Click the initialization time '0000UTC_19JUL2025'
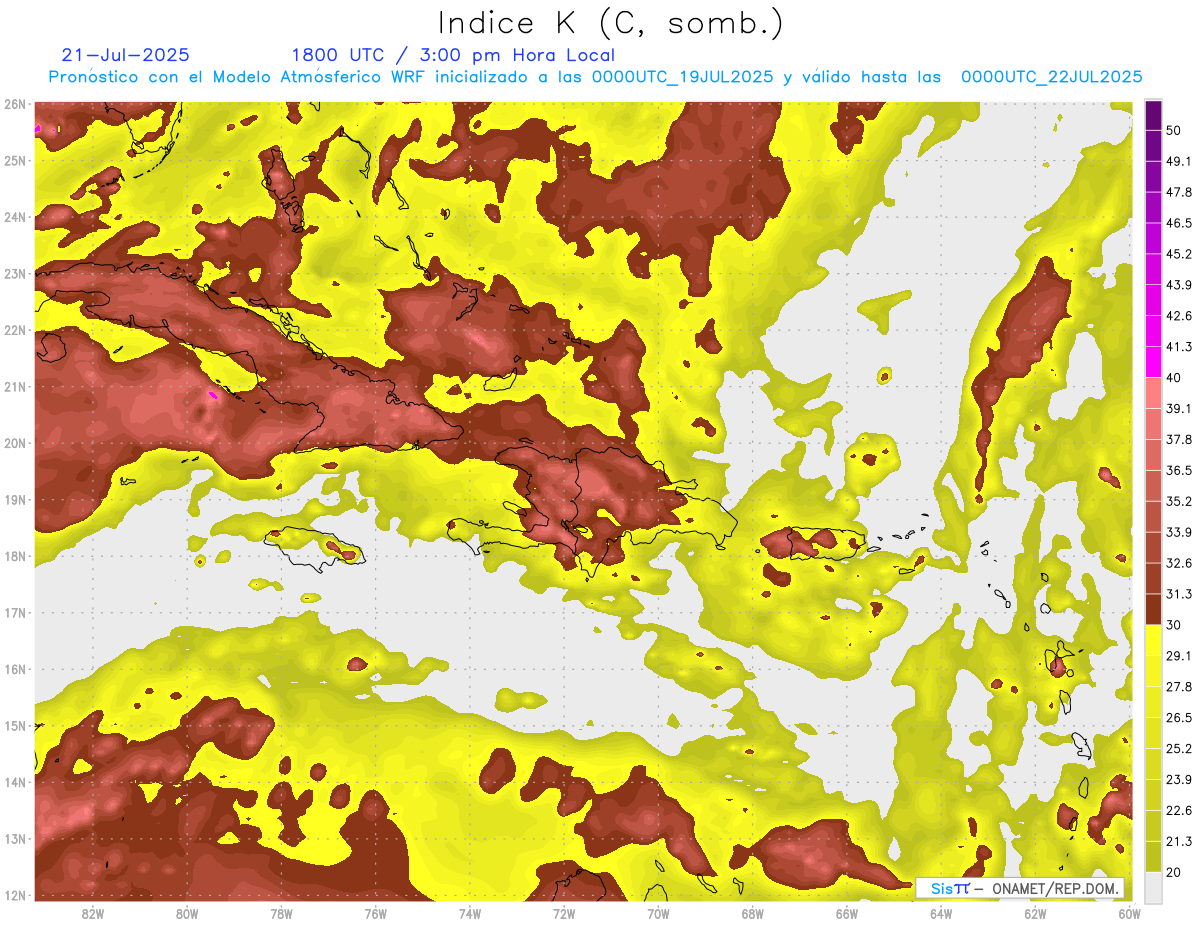 pyautogui.click(x=682, y=77)
